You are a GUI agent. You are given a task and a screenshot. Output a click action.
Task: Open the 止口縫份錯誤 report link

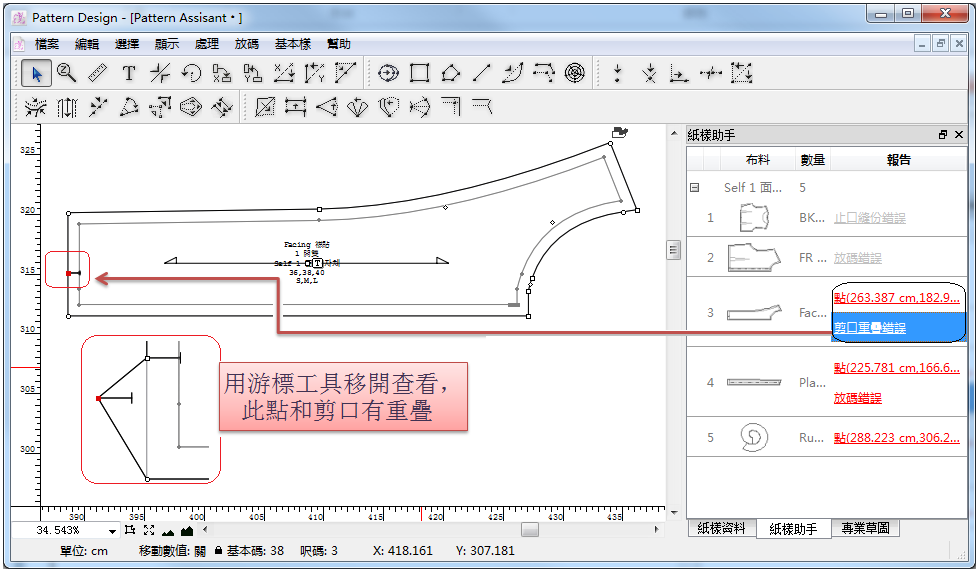(x=870, y=217)
